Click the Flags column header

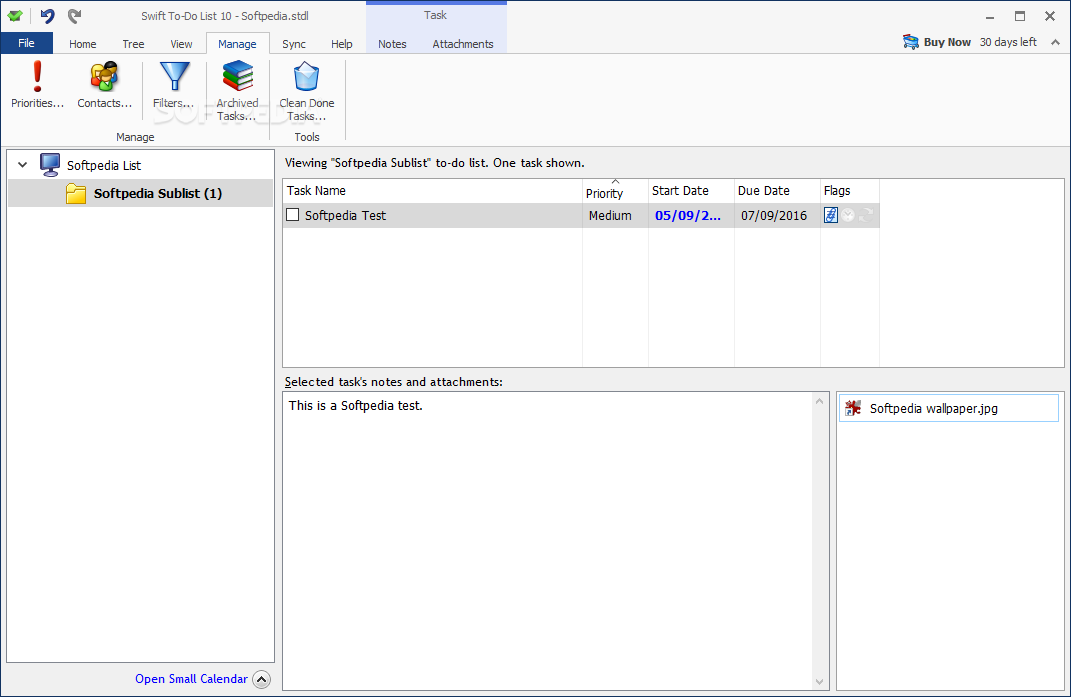tap(850, 191)
